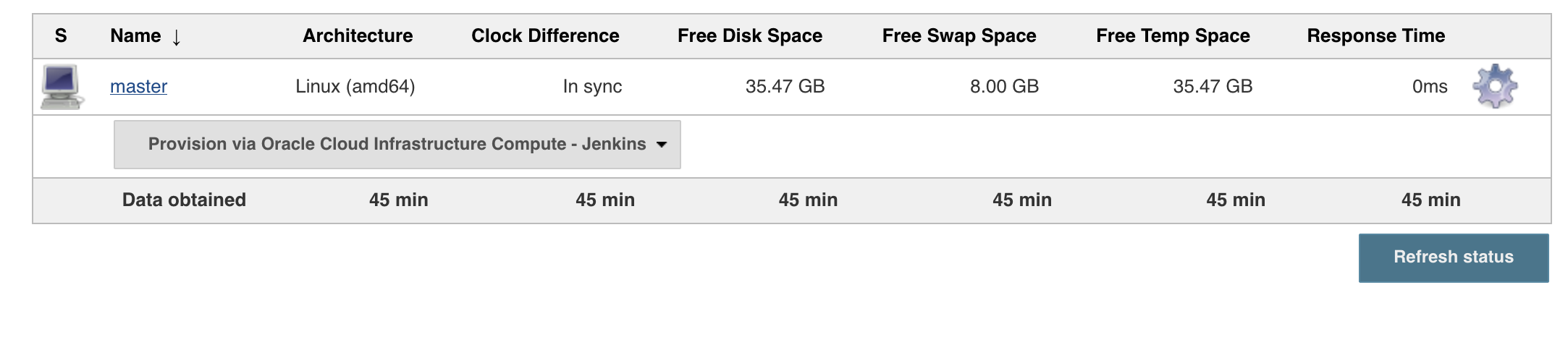Click the master computer status icon
This screenshot has height=337, width=1568.
[62, 87]
